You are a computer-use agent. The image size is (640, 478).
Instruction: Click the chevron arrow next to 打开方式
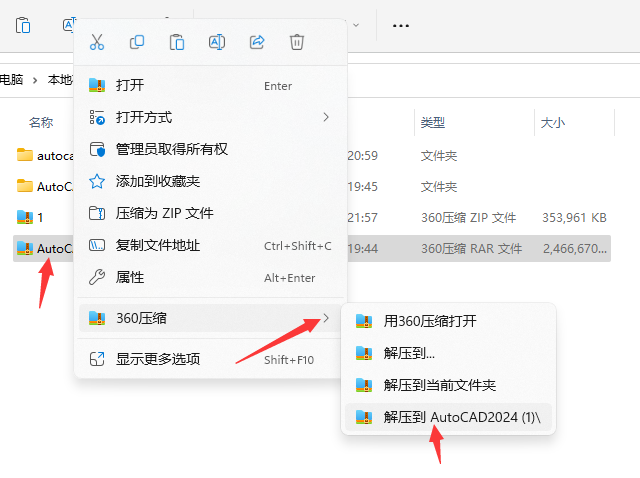coord(326,118)
